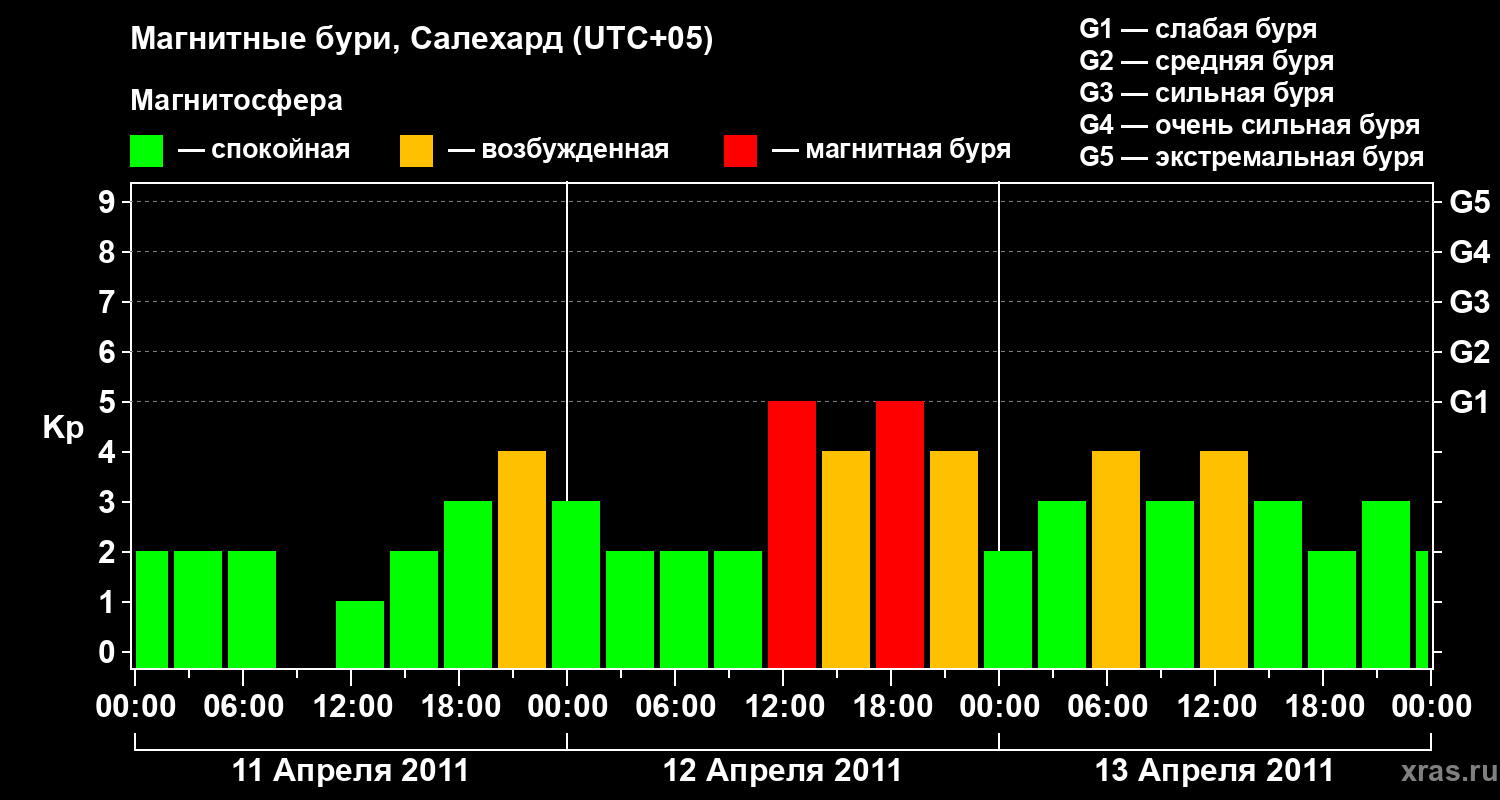Click the orange 'возбужденная' legend swatch

(417, 151)
